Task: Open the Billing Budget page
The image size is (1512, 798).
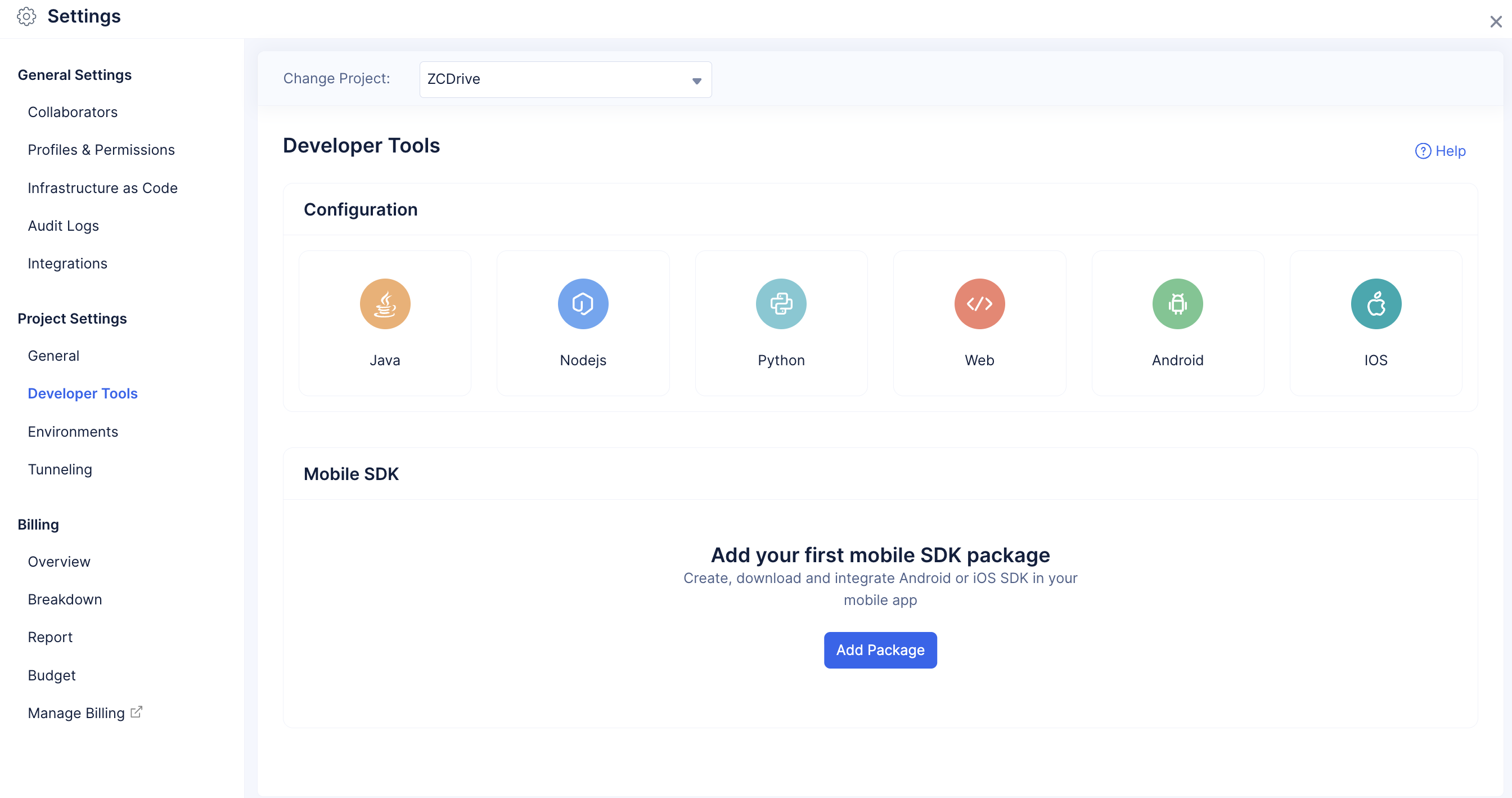Action: pyautogui.click(x=52, y=675)
